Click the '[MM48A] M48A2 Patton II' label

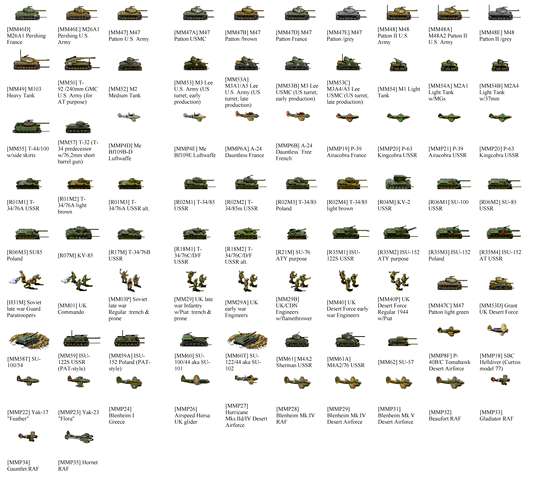(448, 35)
